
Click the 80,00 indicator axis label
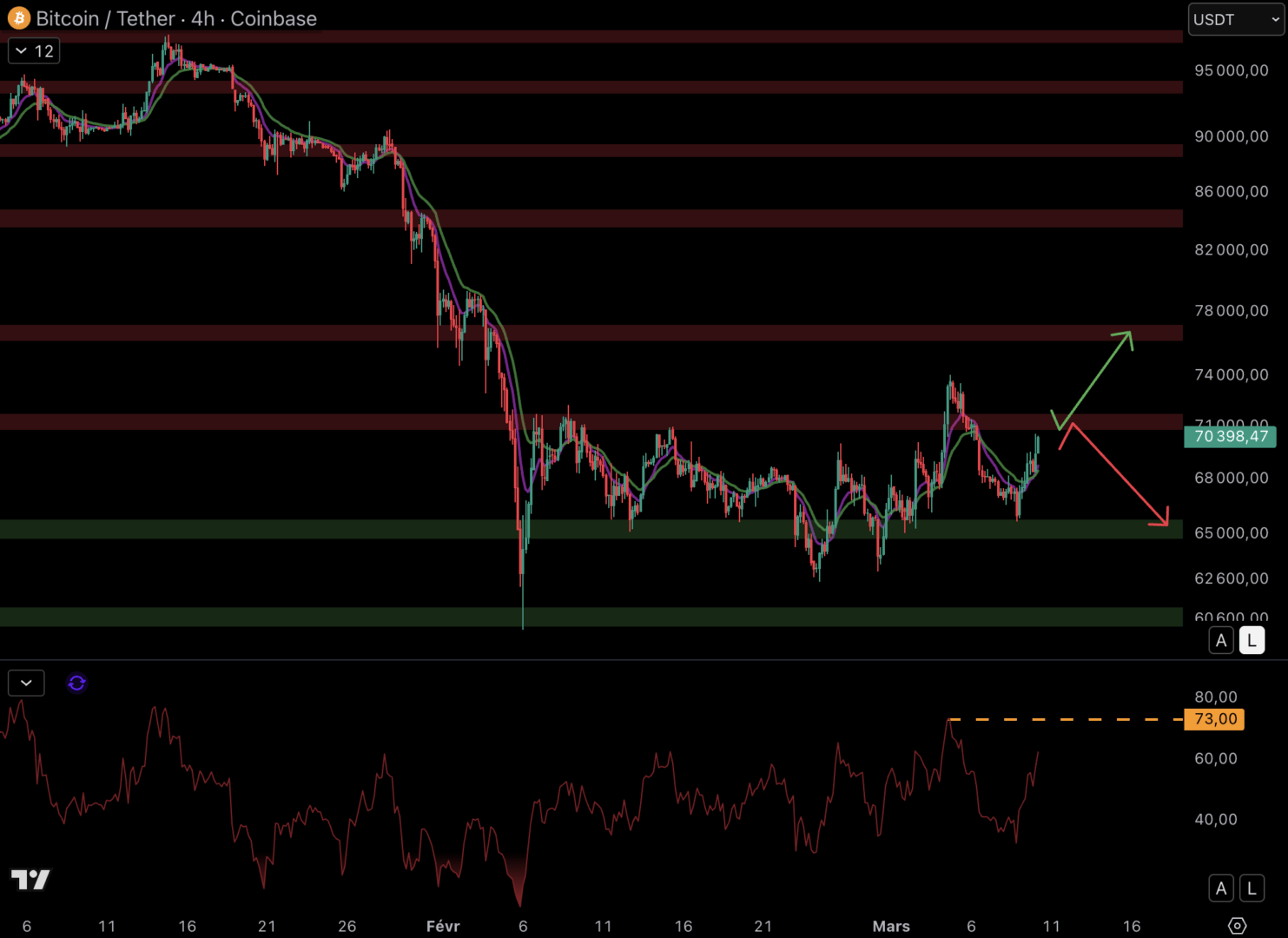[x=1216, y=697]
